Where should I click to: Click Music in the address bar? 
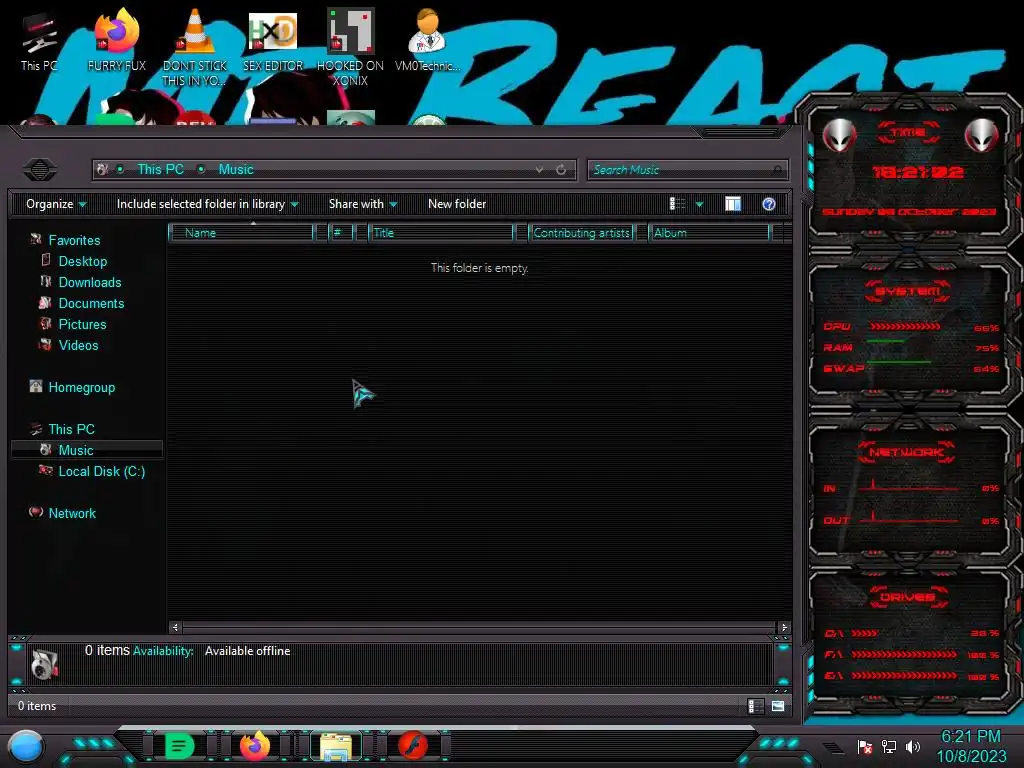click(x=236, y=169)
